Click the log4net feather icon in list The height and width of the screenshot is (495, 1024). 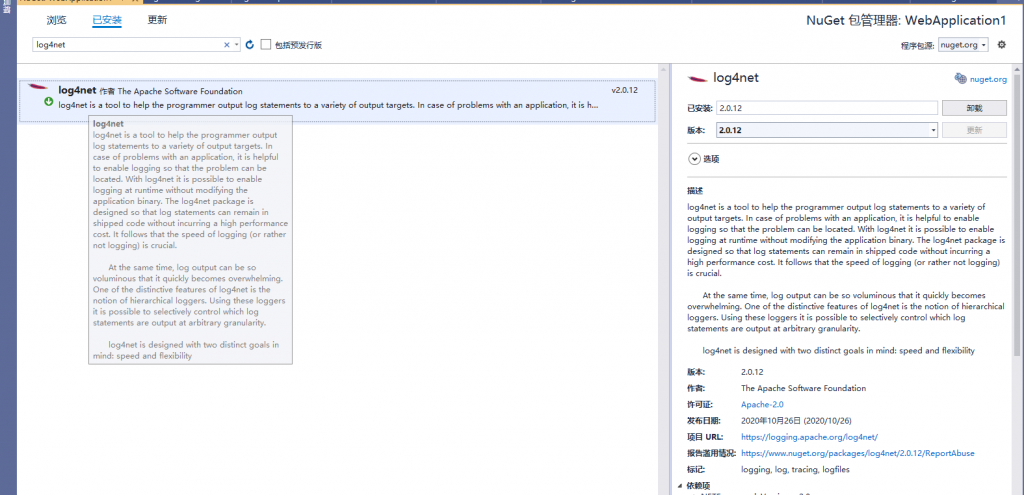[39, 88]
